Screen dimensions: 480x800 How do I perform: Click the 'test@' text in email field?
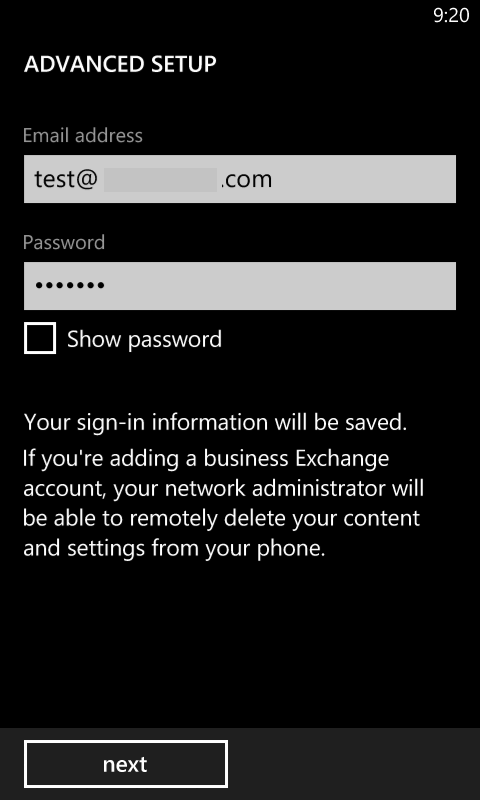66,180
